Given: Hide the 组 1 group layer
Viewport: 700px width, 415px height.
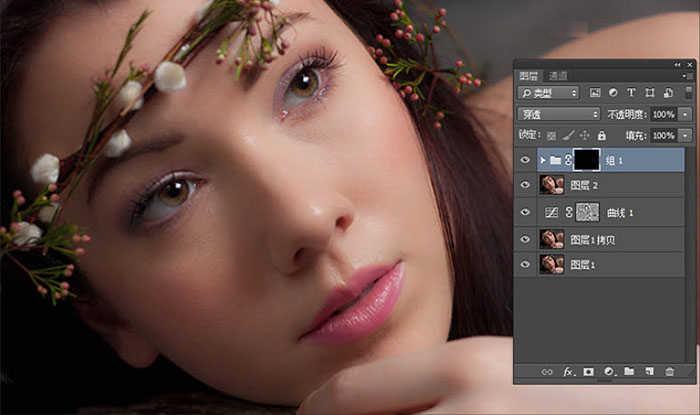Looking at the screenshot, I should [525, 160].
